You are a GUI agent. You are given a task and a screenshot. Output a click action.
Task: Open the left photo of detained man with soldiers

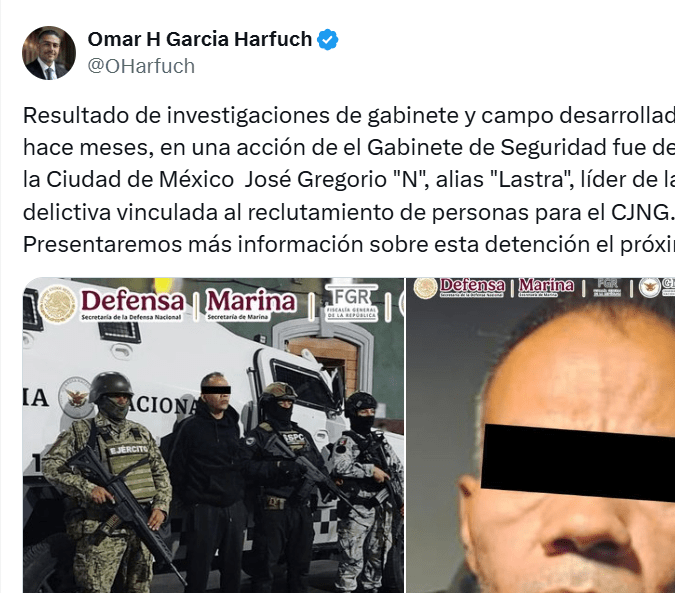pos(214,435)
